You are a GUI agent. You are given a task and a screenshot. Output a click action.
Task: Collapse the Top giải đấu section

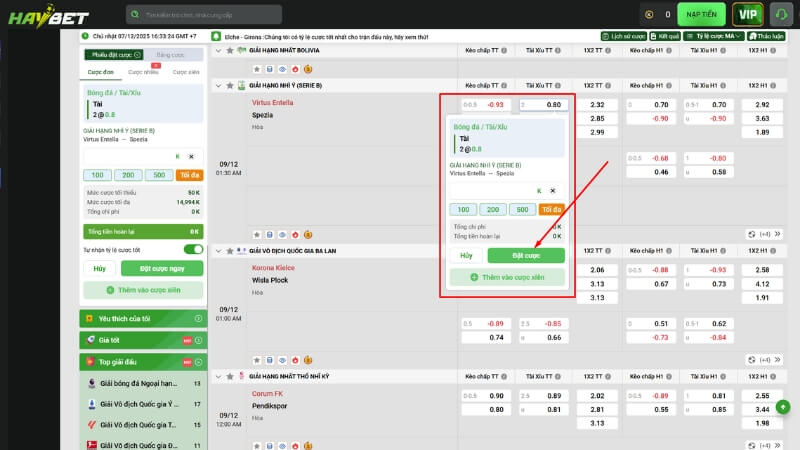(143, 362)
